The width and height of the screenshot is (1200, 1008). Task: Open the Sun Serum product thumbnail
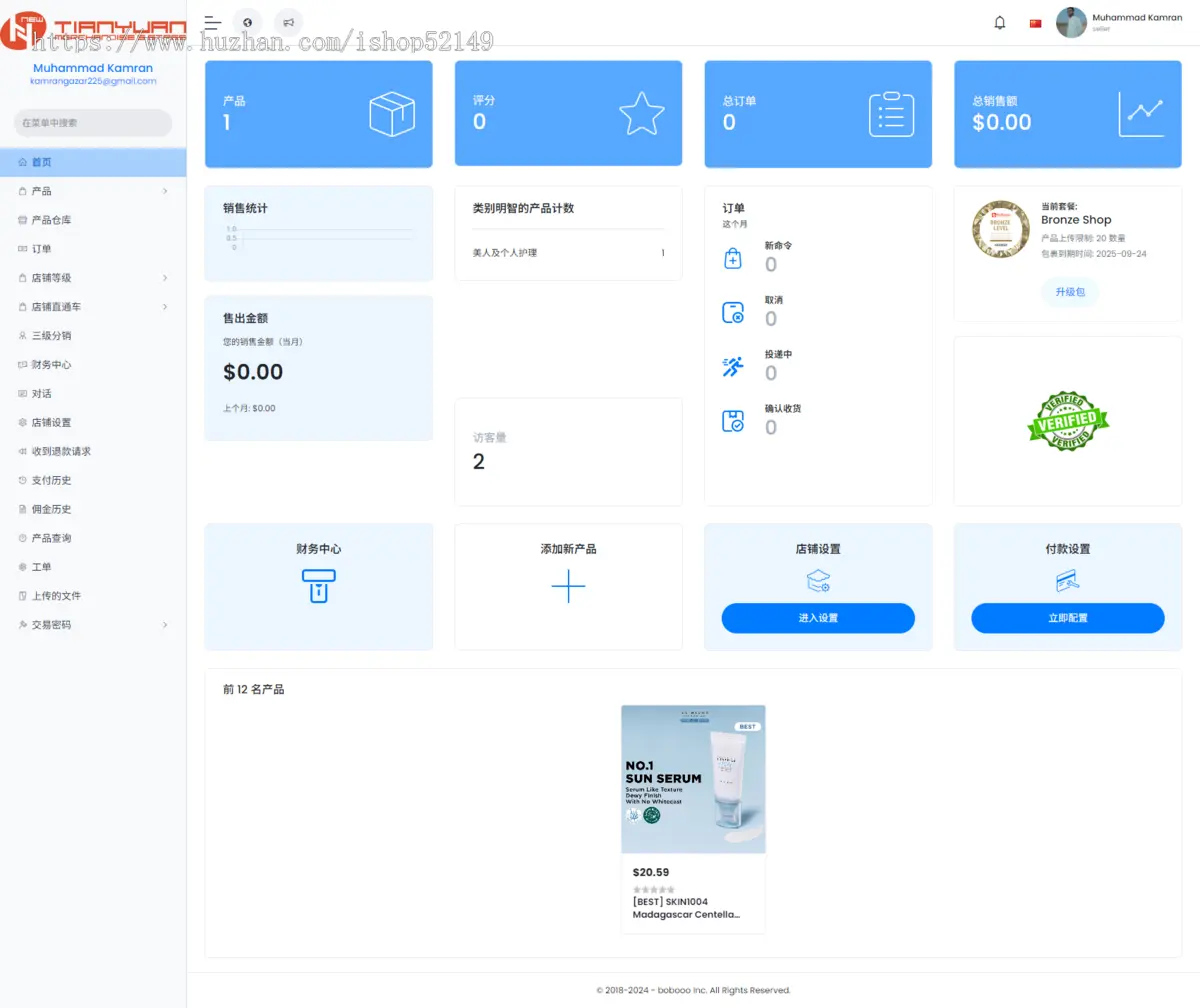point(693,779)
